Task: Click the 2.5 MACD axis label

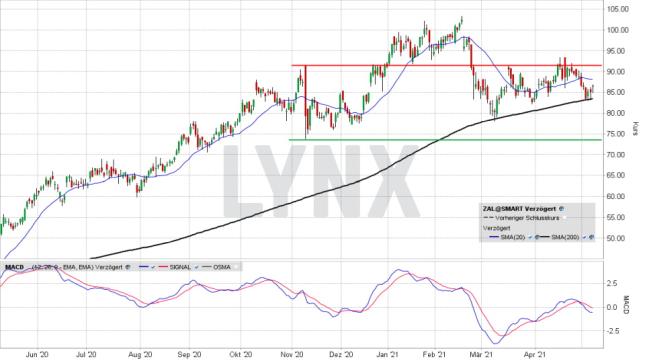Action: coord(612,283)
